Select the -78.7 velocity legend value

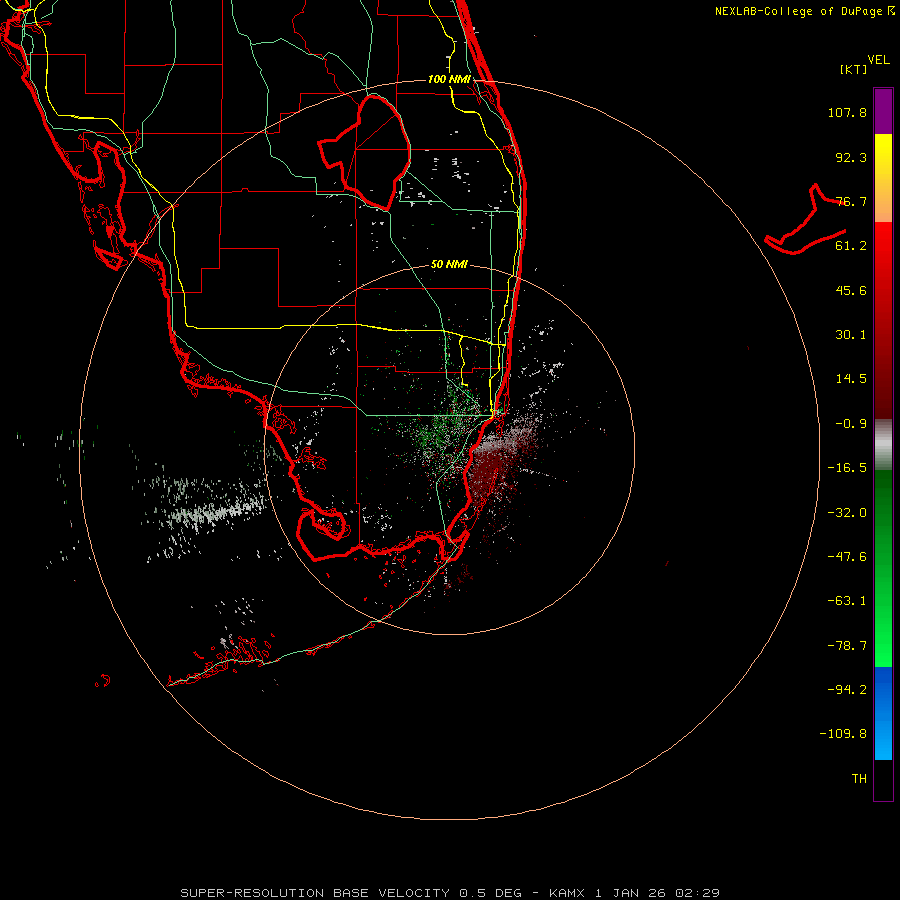[x=847, y=646]
